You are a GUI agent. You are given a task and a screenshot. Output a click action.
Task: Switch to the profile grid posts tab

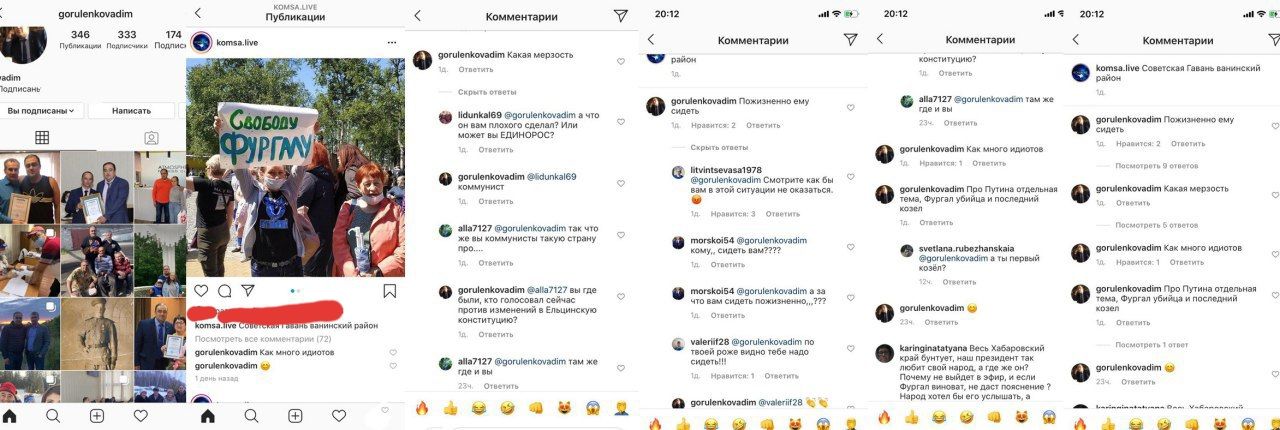pyautogui.click(x=42, y=138)
